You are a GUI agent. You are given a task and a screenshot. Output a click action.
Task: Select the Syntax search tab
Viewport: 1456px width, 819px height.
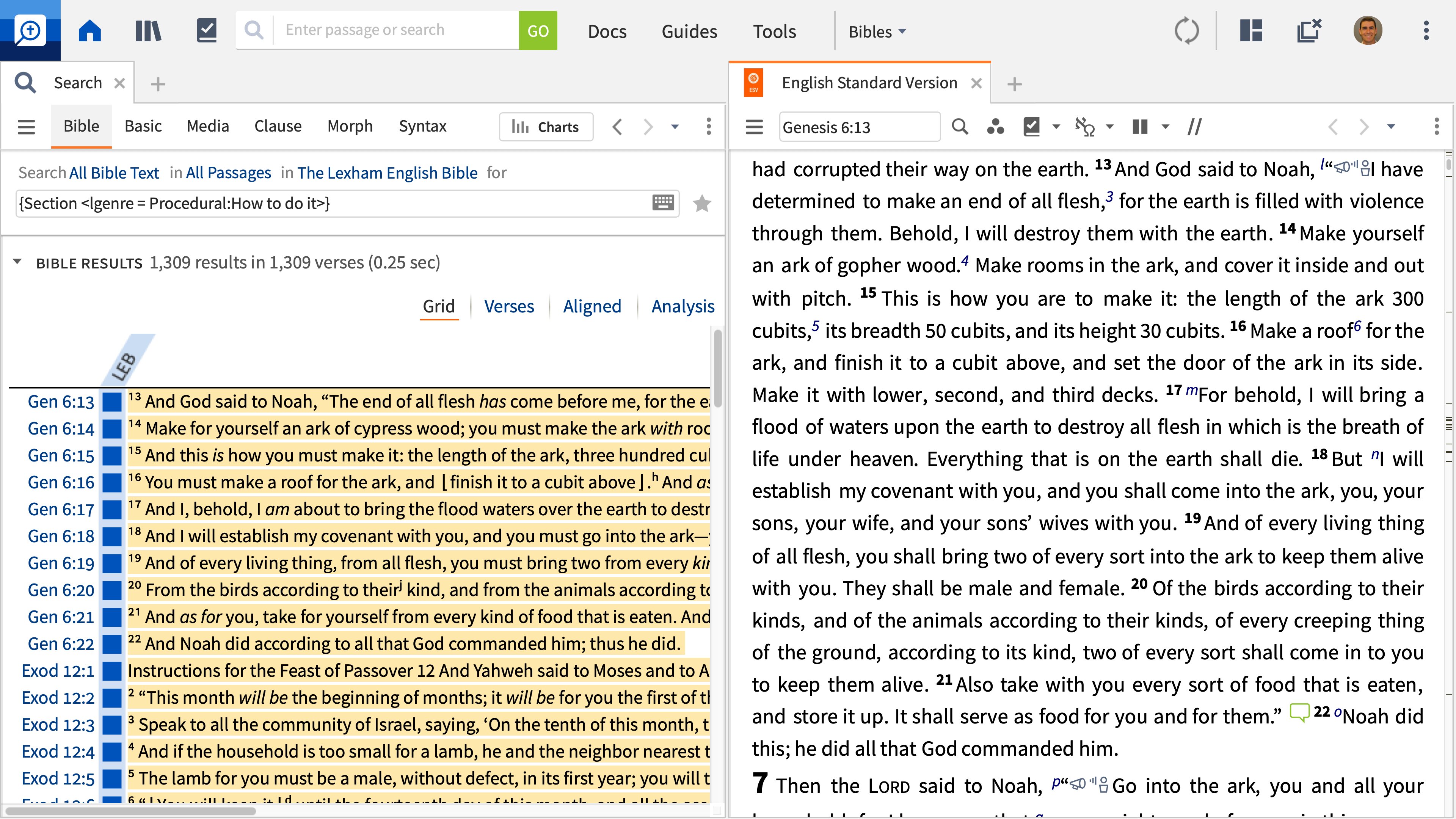(423, 126)
